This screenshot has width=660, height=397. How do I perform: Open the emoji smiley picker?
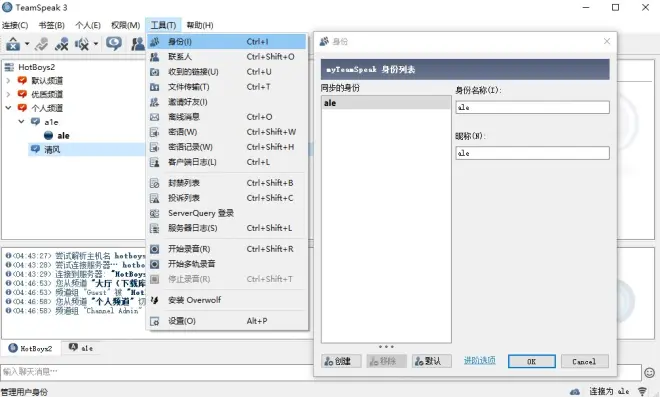pyautogui.click(x=649, y=373)
